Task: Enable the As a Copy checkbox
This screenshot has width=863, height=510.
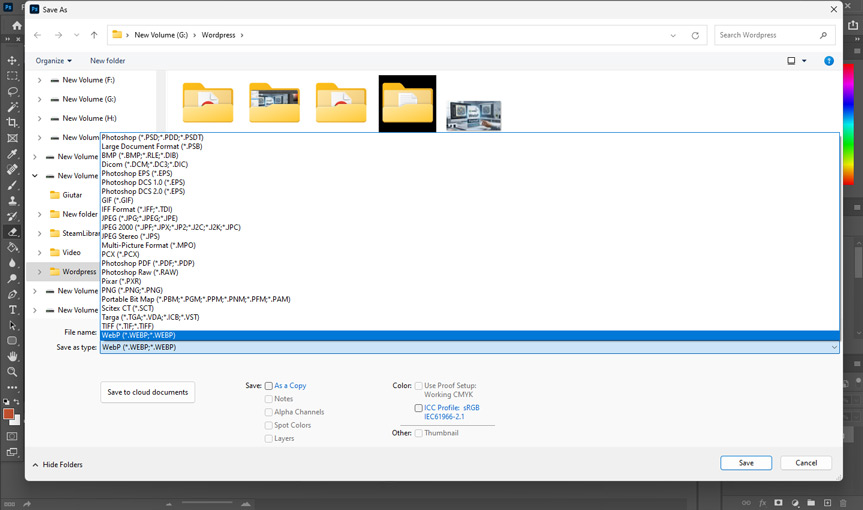Action: pyautogui.click(x=269, y=386)
